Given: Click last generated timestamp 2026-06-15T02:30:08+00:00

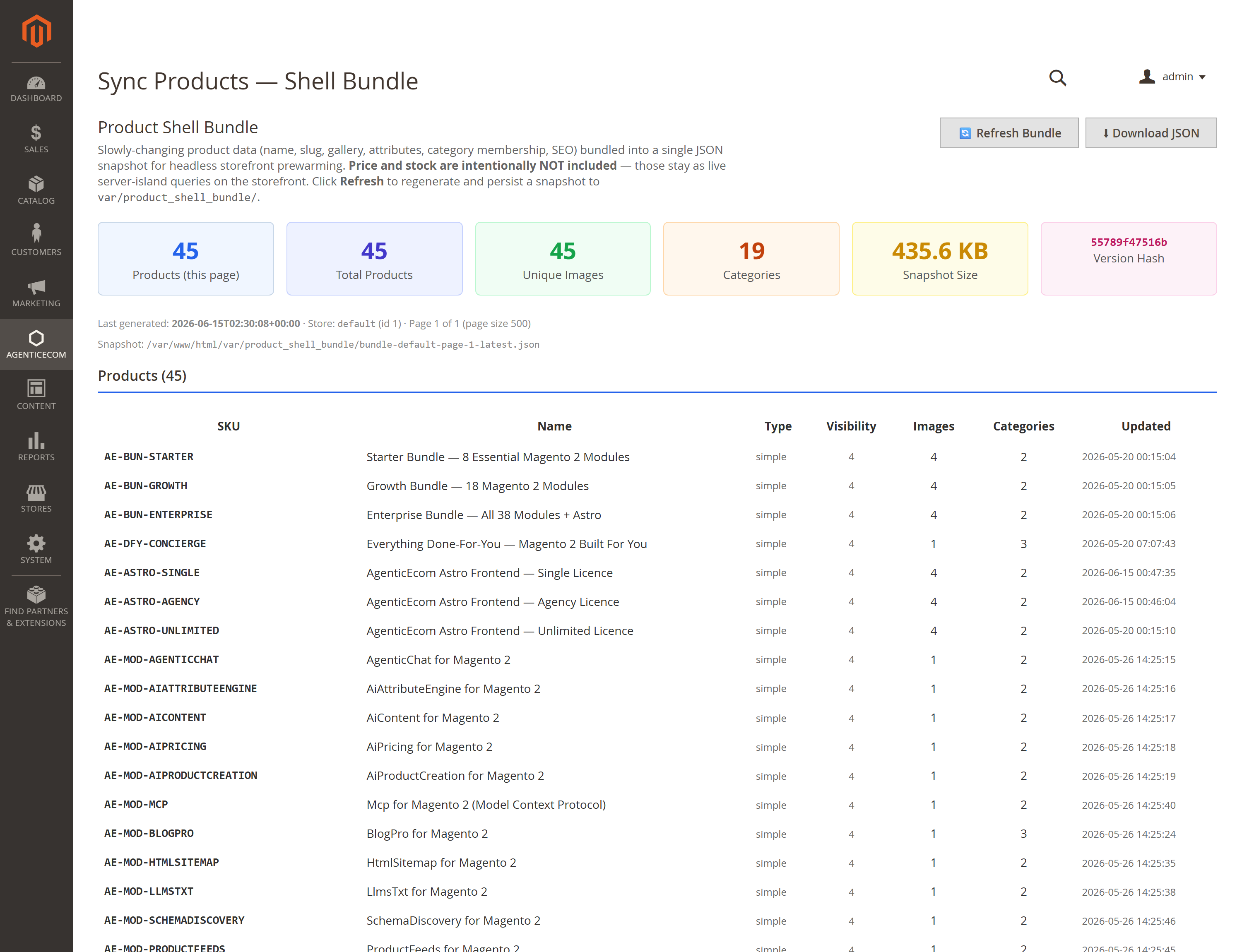Looking at the screenshot, I should pos(236,324).
